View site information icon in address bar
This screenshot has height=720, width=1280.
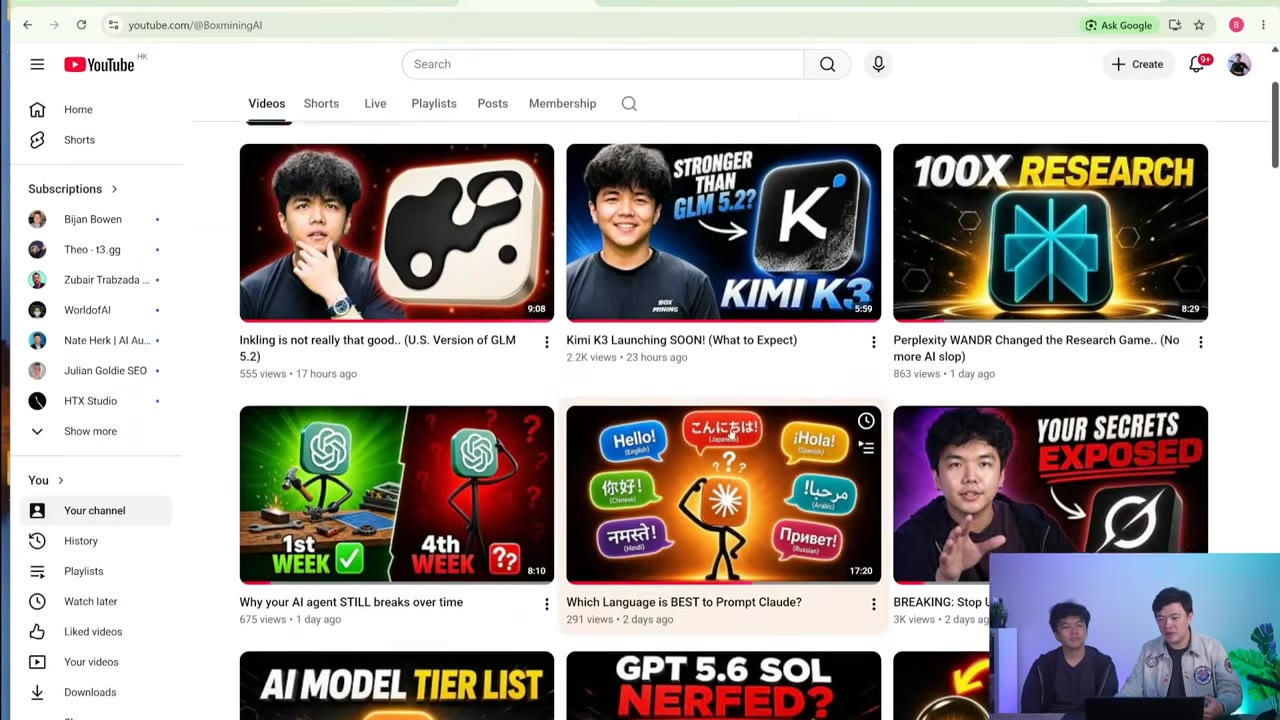(x=113, y=25)
